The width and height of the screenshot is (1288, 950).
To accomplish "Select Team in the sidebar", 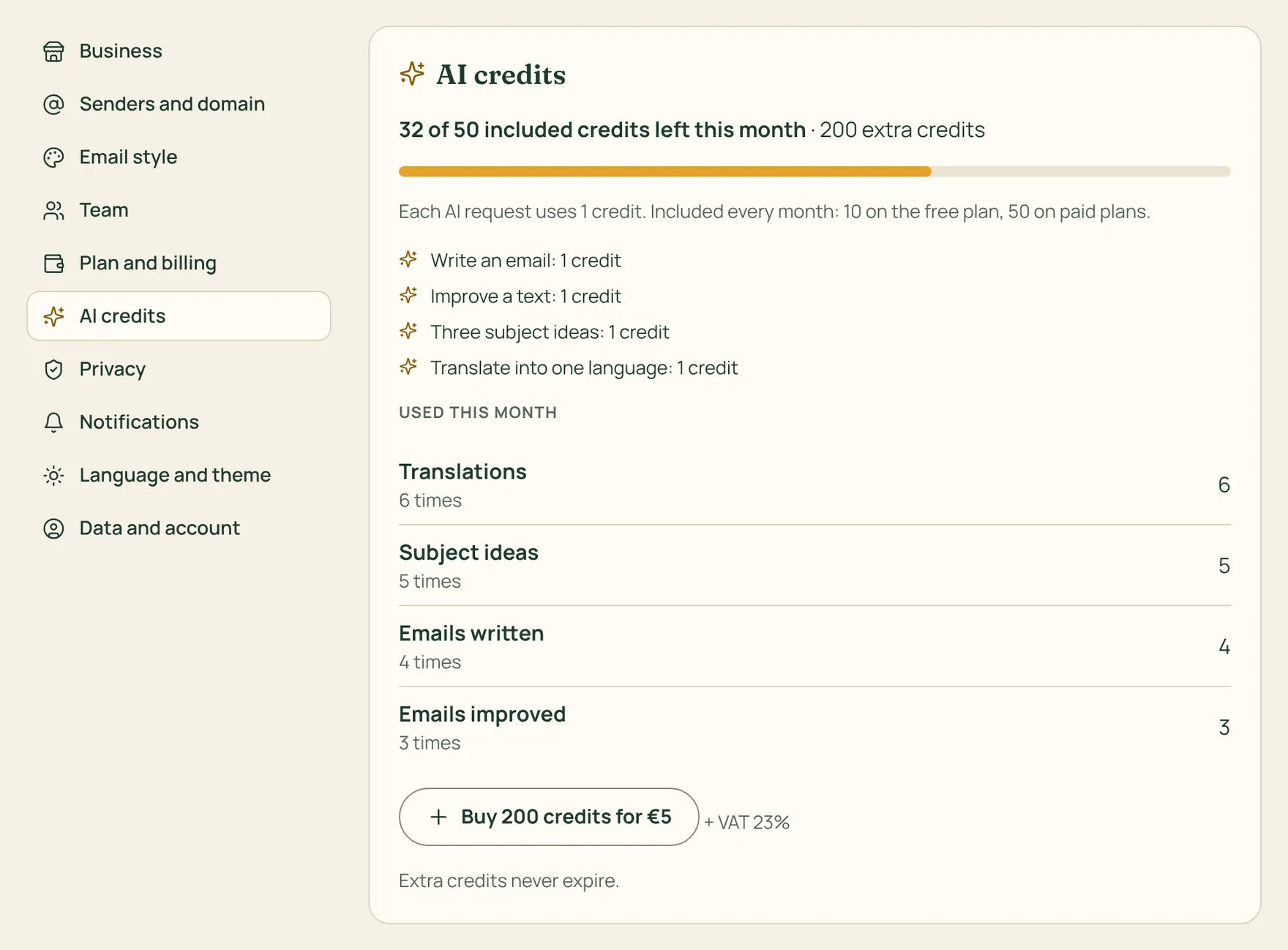I will (x=179, y=210).
